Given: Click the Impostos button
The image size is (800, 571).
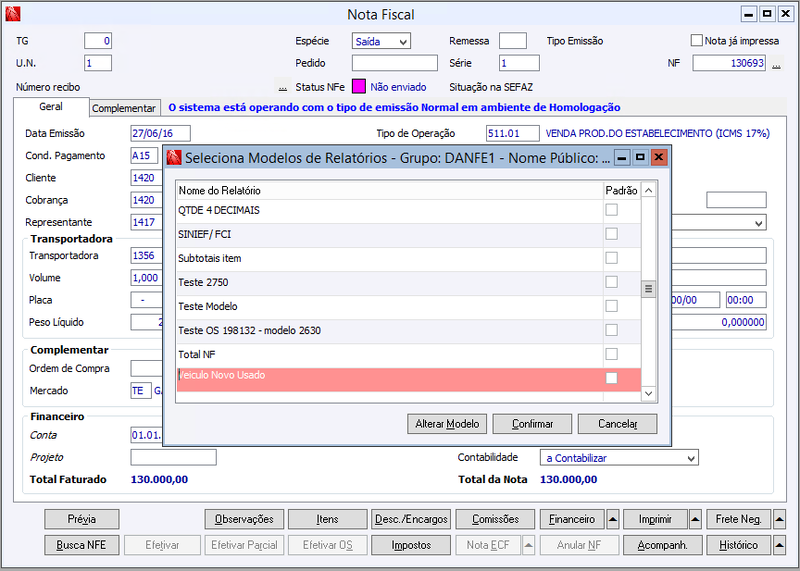Looking at the screenshot, I should pyautogui.click(x=411, y=545).
